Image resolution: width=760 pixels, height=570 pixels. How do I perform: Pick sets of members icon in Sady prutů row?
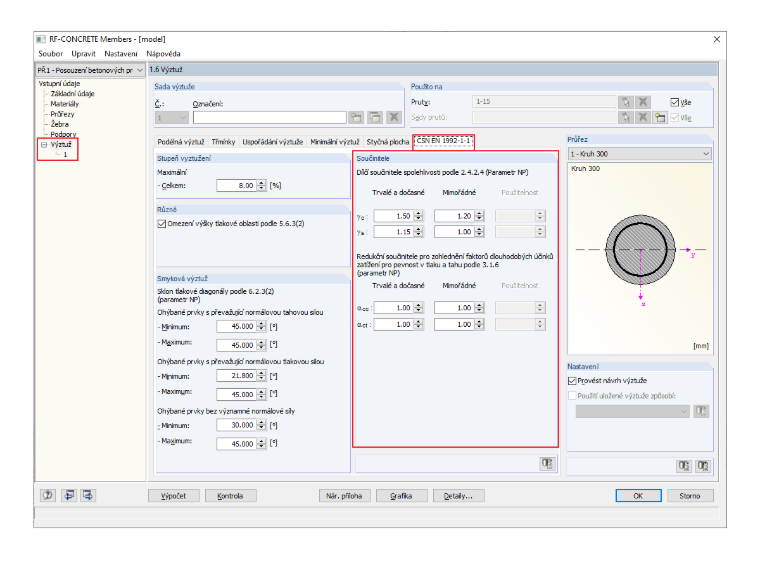[625, 117]
